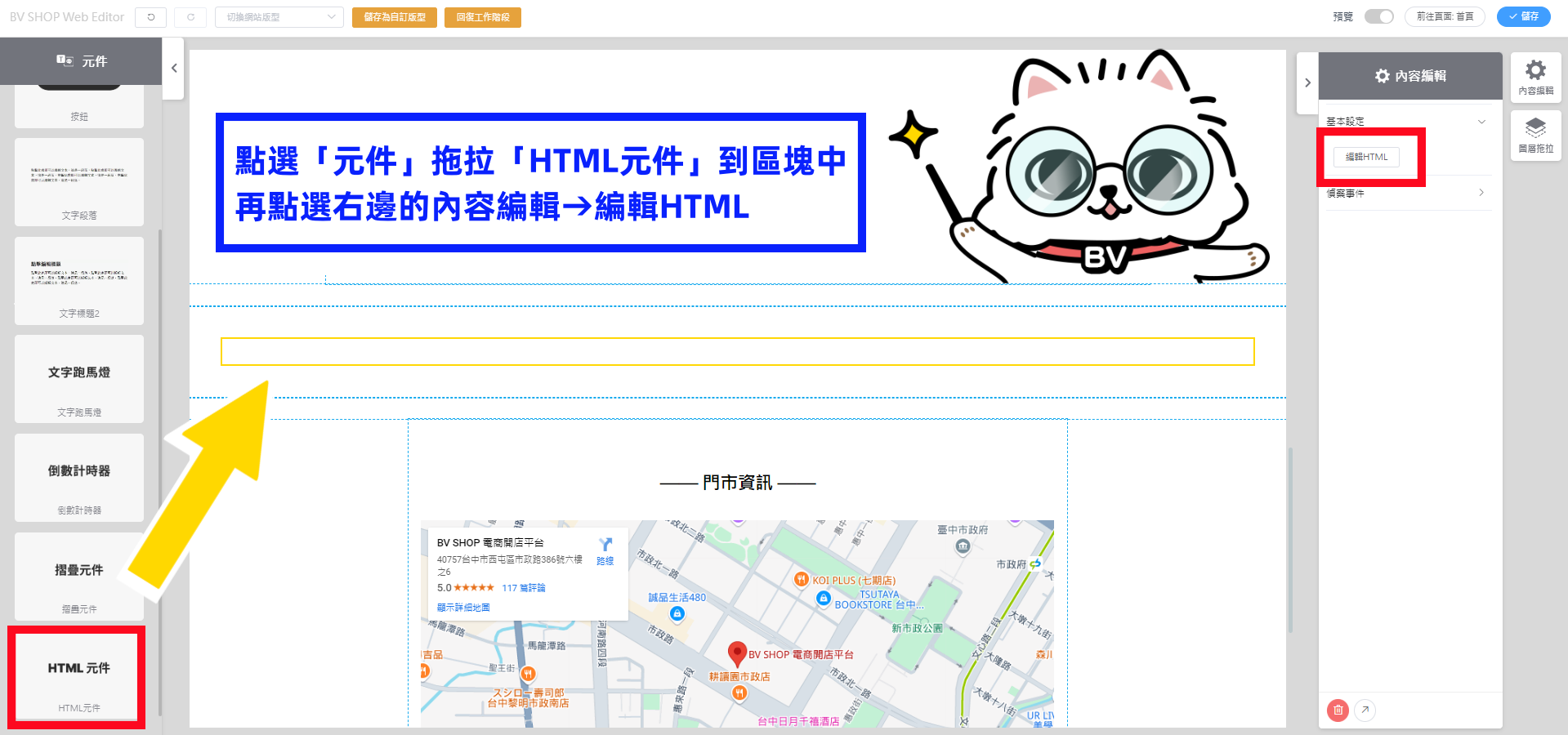The image size is (1568, 735).
Task: Select the 文字跑馬燈 component card
Action: click(79, 379)
